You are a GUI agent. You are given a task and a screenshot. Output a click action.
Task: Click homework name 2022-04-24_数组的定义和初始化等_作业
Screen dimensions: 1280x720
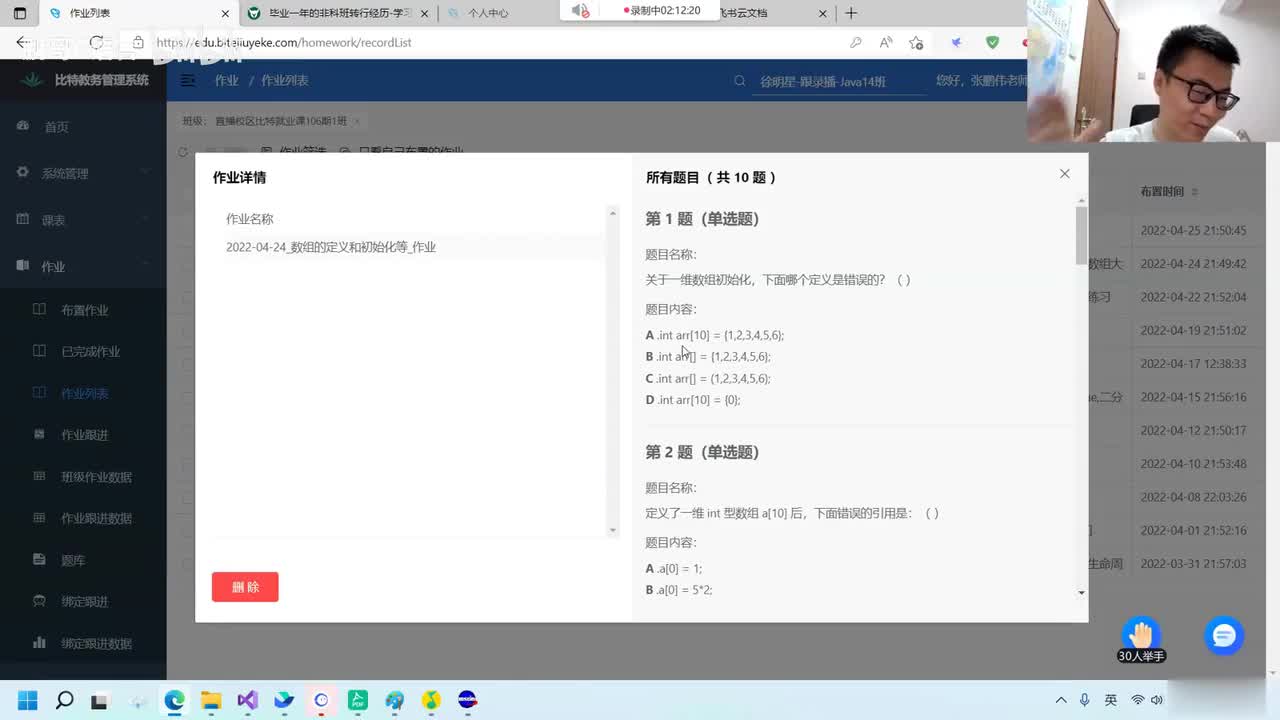coord(331,247)
